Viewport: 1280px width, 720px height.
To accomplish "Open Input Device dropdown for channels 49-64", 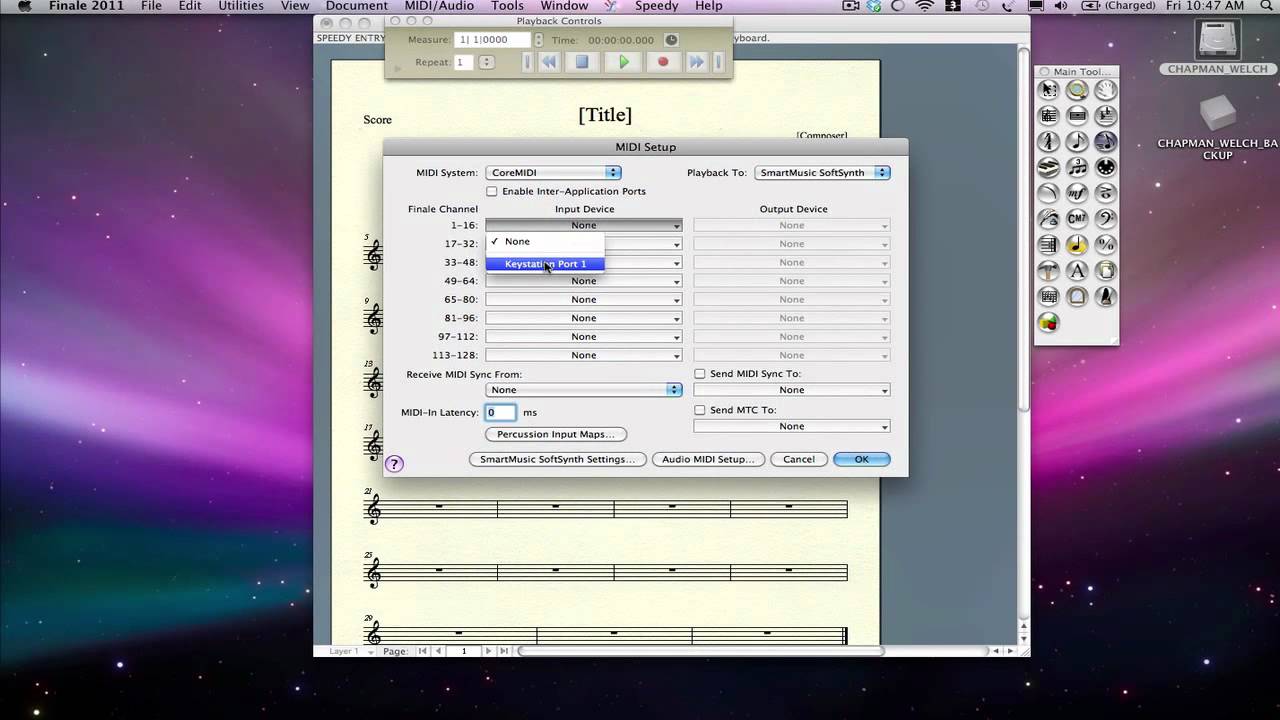I will pyautogui.click(x=584, y=281).
